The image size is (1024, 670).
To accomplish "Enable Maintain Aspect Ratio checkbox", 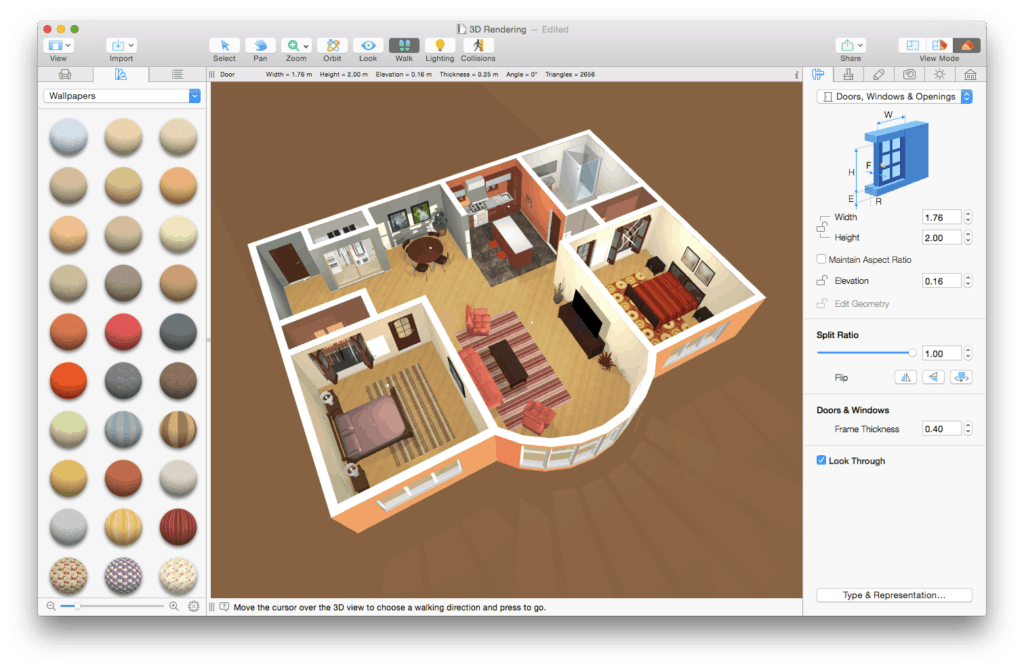I will click(821, 260).
